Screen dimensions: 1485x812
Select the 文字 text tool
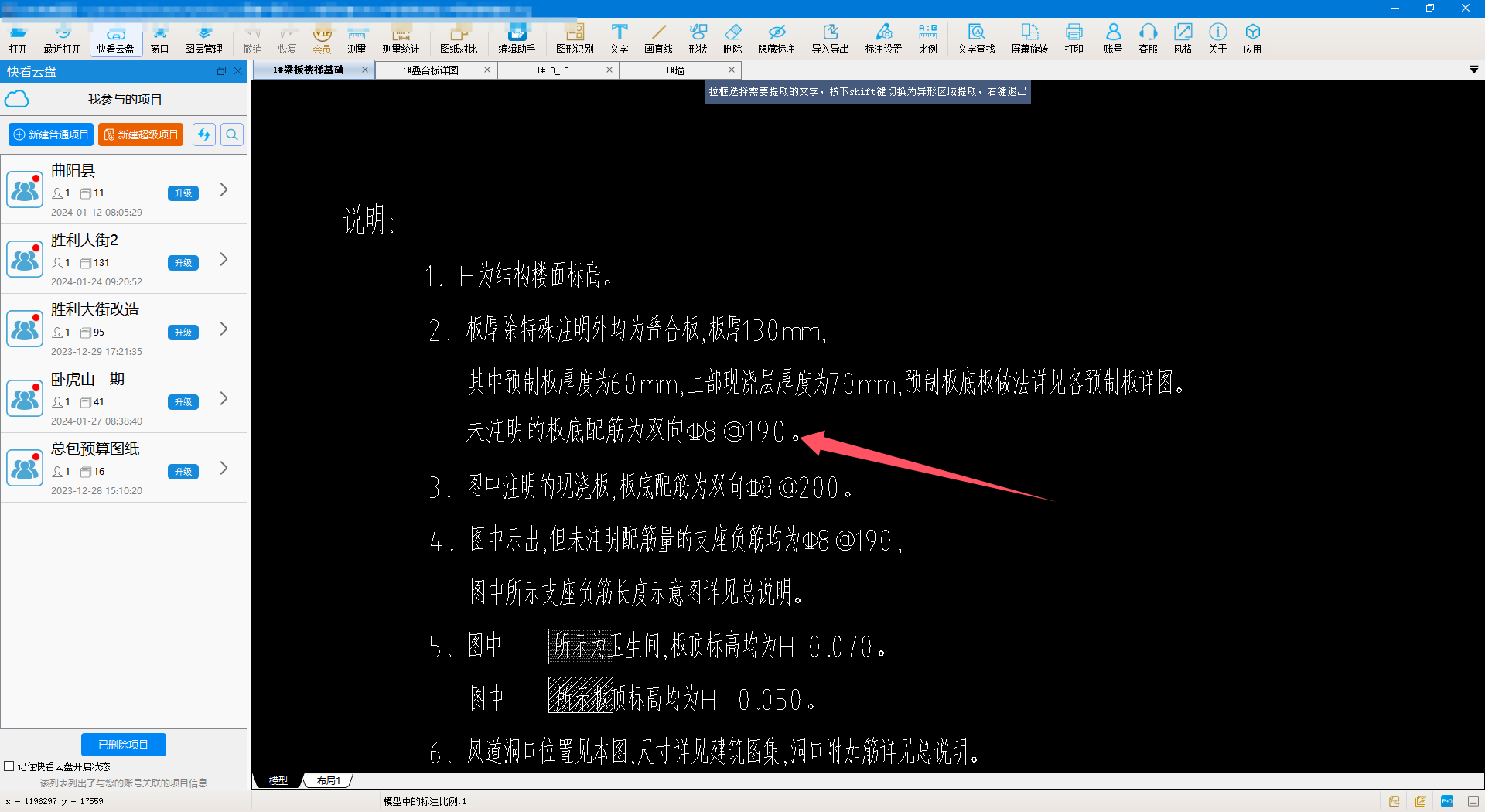pyautogui.click(x=619, y=39)
